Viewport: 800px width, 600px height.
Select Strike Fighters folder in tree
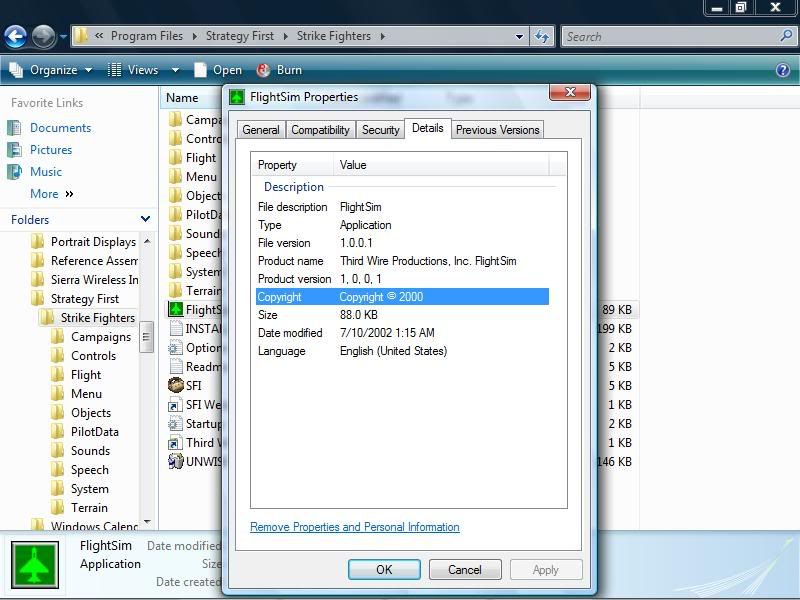tap(97, 318)
